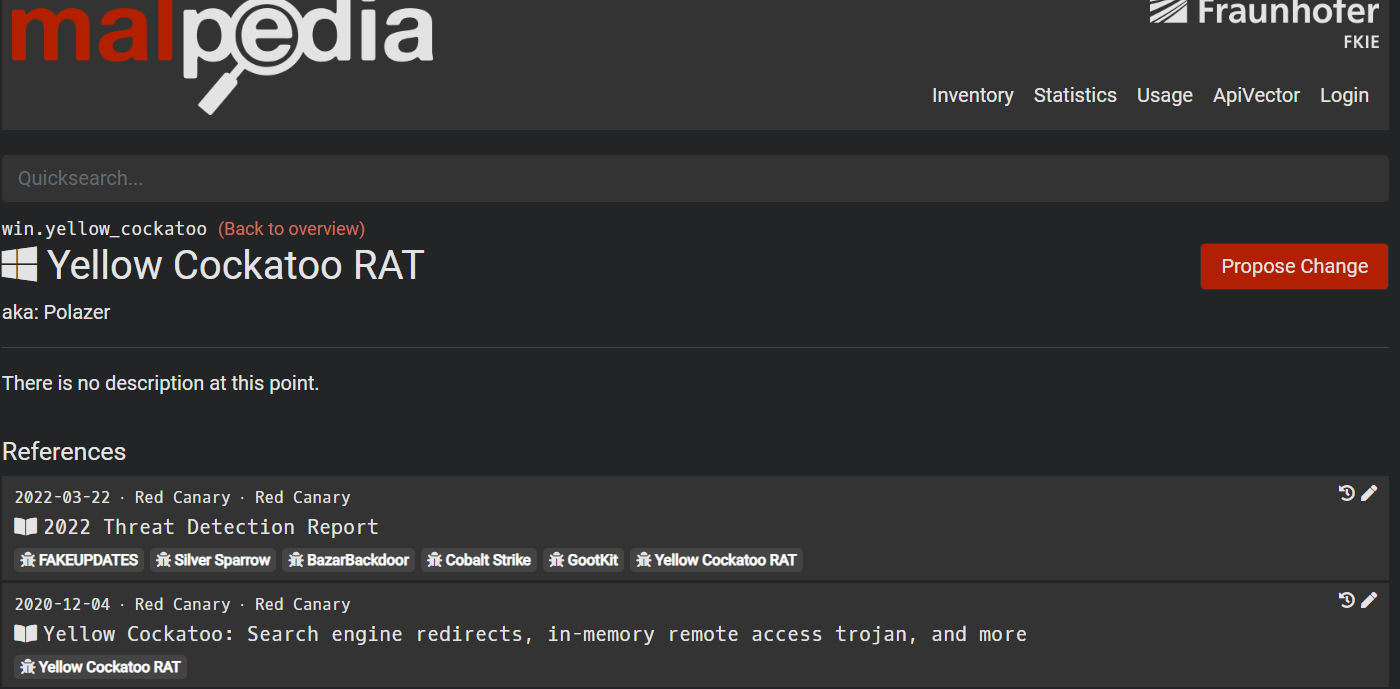
Task: Click the date 2020-12-04
Action: 62,604
